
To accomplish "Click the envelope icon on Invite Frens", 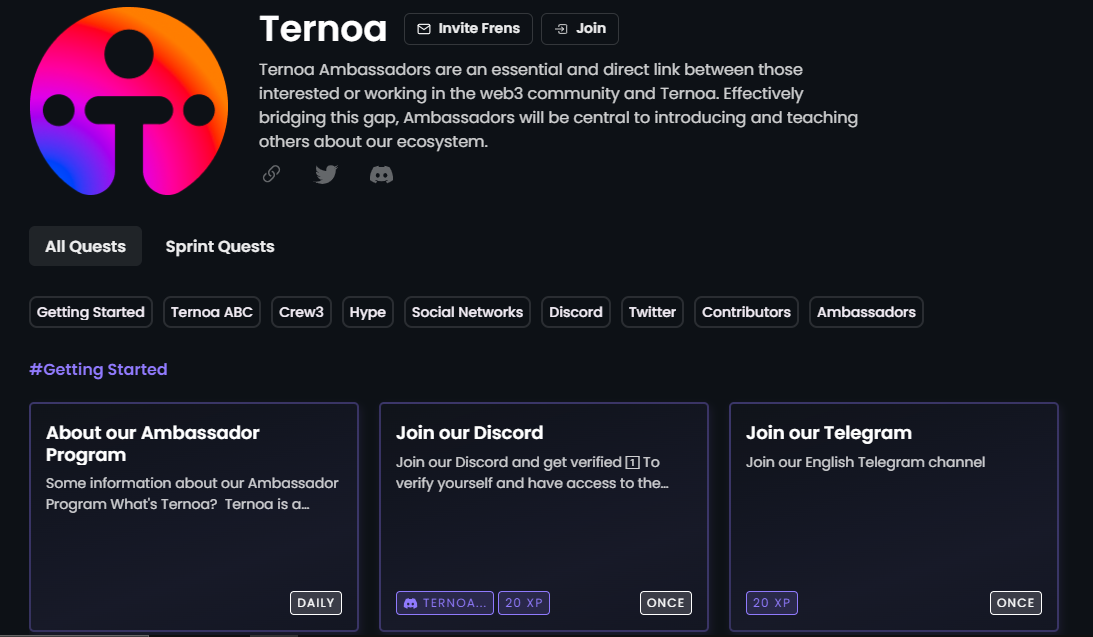I will [424, 29].
